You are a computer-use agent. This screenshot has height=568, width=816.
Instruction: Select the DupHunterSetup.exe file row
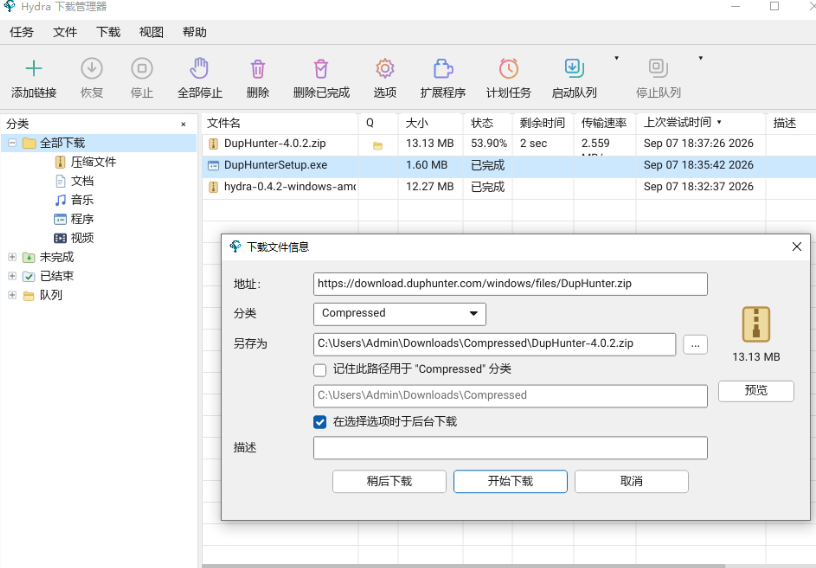coord(509,166)
